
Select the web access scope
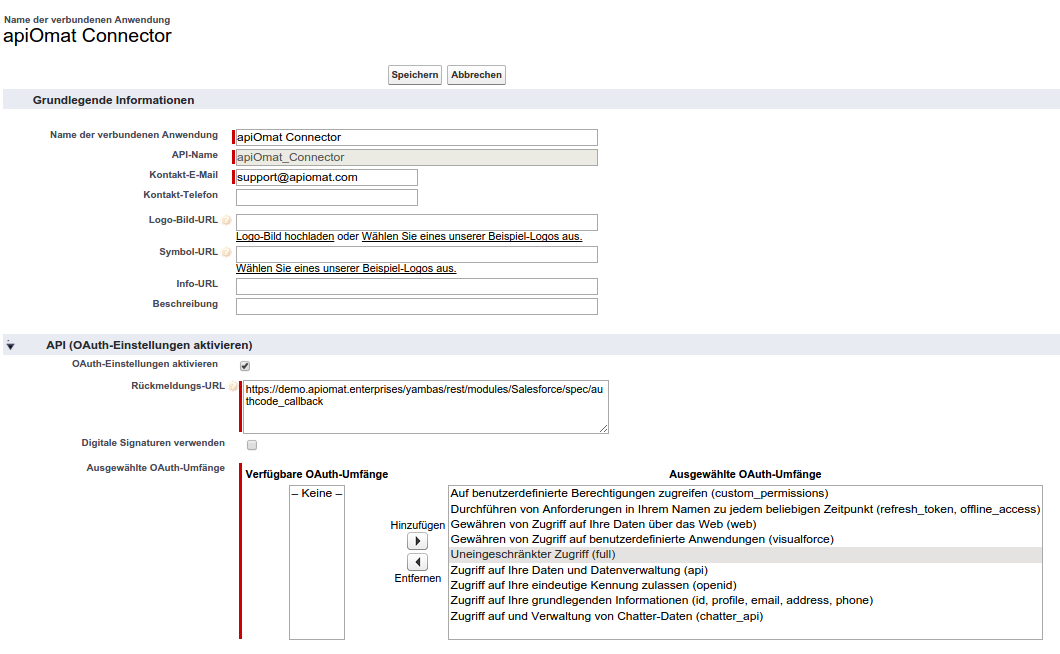tap(745, 524)
